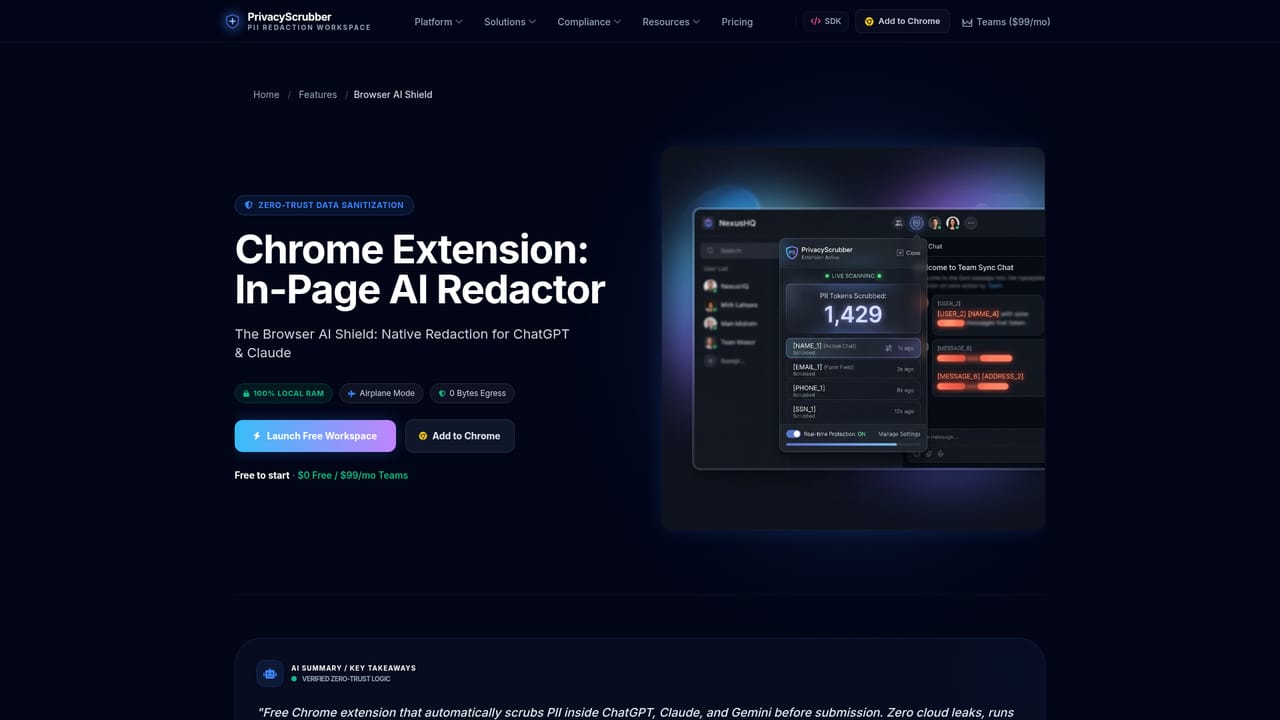Click the Launch Free Workspace button
The width and height of the screenshot is (1280, 720).
(x=315, y=436)
